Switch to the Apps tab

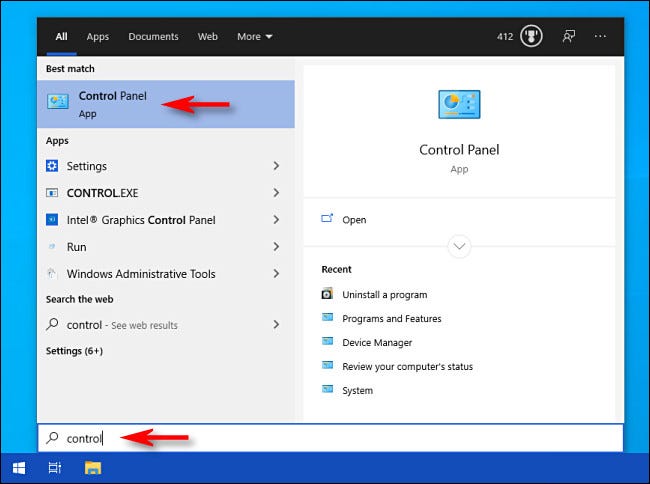coord(98,37)
